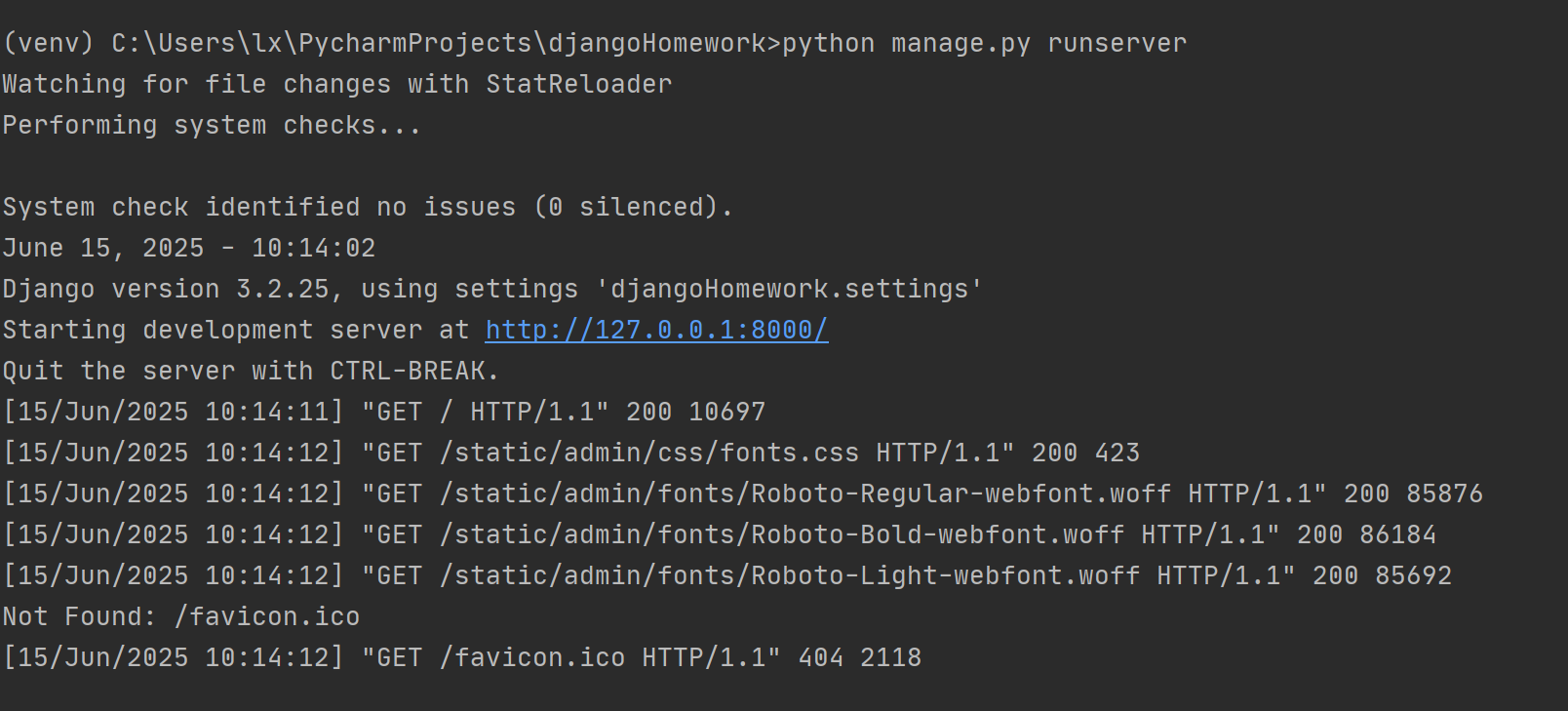
Task: Click the 'June 15, 2025 - 10:14:02' timestamp line
Action: click(189, 248)
